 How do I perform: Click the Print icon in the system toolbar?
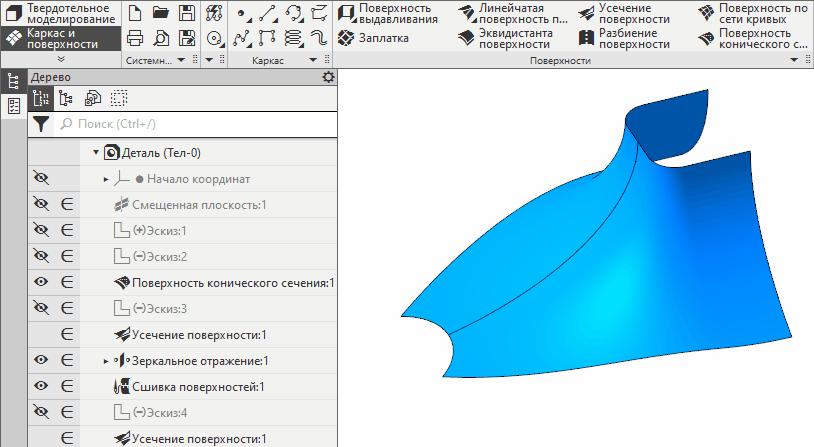tap(135, 39)
